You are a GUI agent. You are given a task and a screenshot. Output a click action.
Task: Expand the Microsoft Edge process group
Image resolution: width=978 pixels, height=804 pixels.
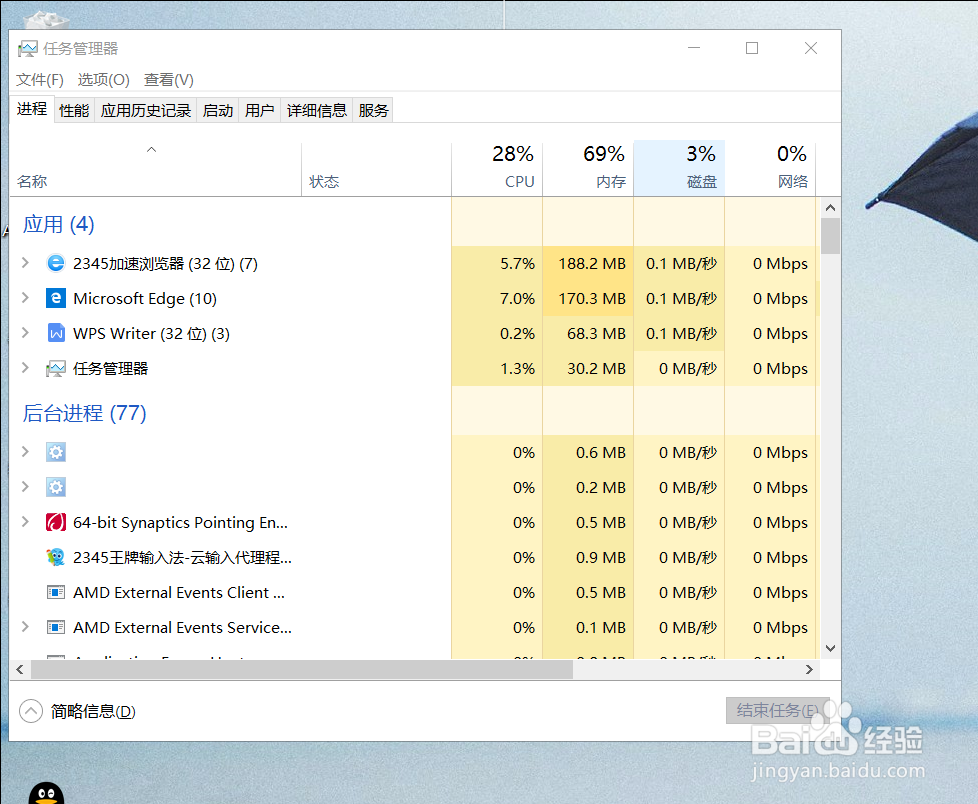point(25,298)
